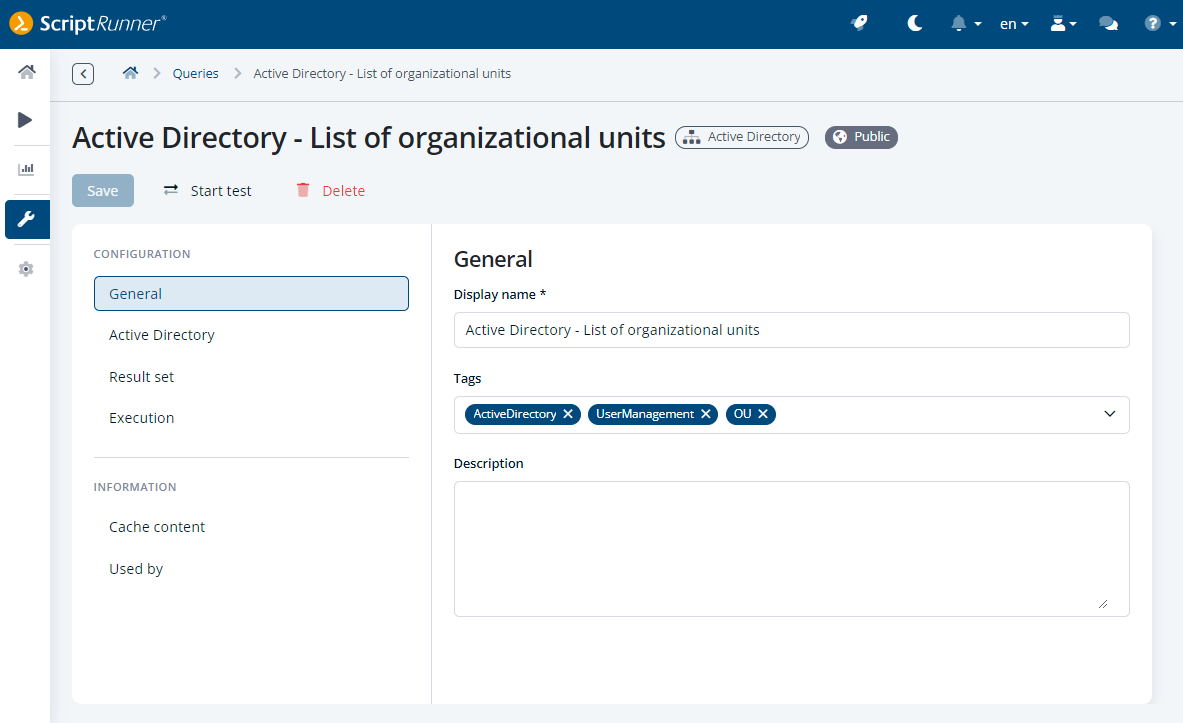The width and height of the screenshot is (1183, 723).
Task: Click into the Description text area
Action: 791,549
